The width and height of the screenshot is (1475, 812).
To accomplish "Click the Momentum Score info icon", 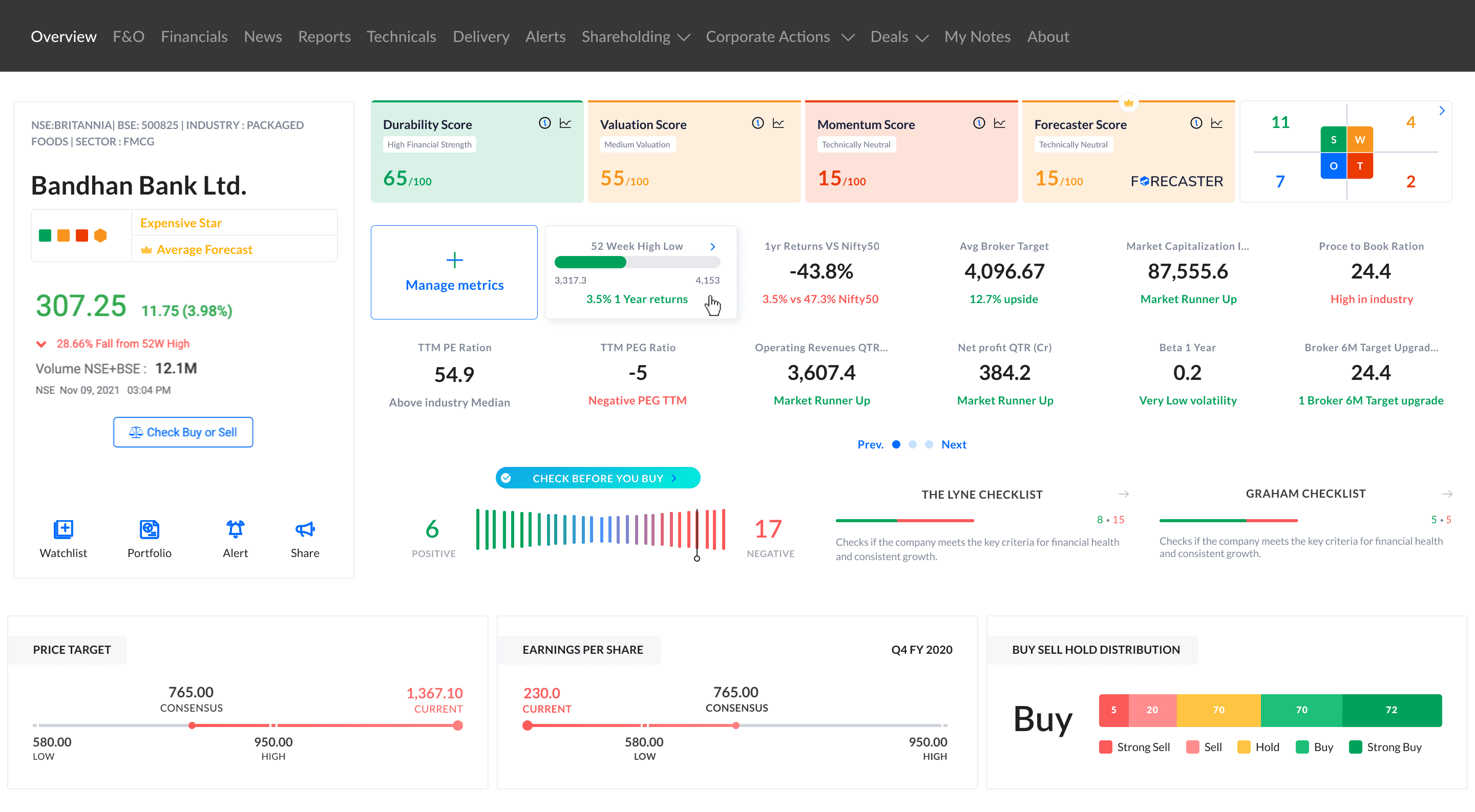I will pos(979,123).
